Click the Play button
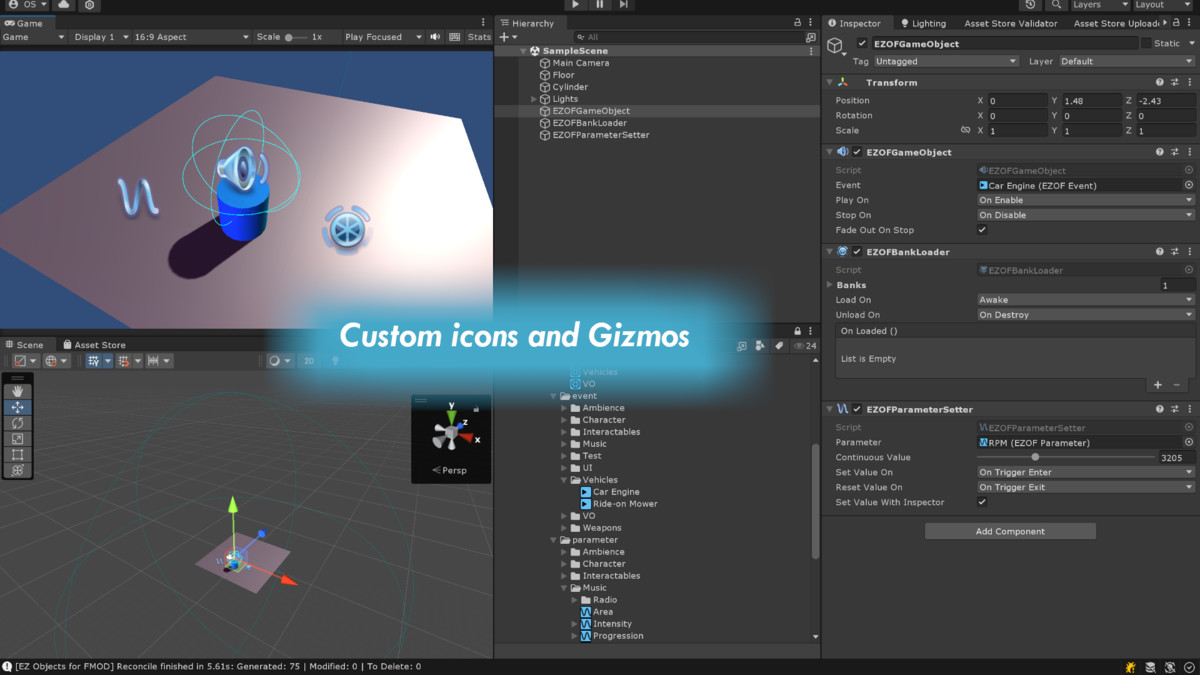Screen dimensions: 1200x675 coord(576,5)
